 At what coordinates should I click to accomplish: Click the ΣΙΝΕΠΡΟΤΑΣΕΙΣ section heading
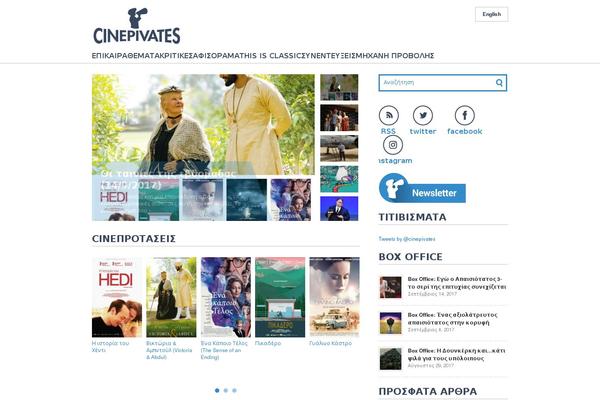coord(134,239)
